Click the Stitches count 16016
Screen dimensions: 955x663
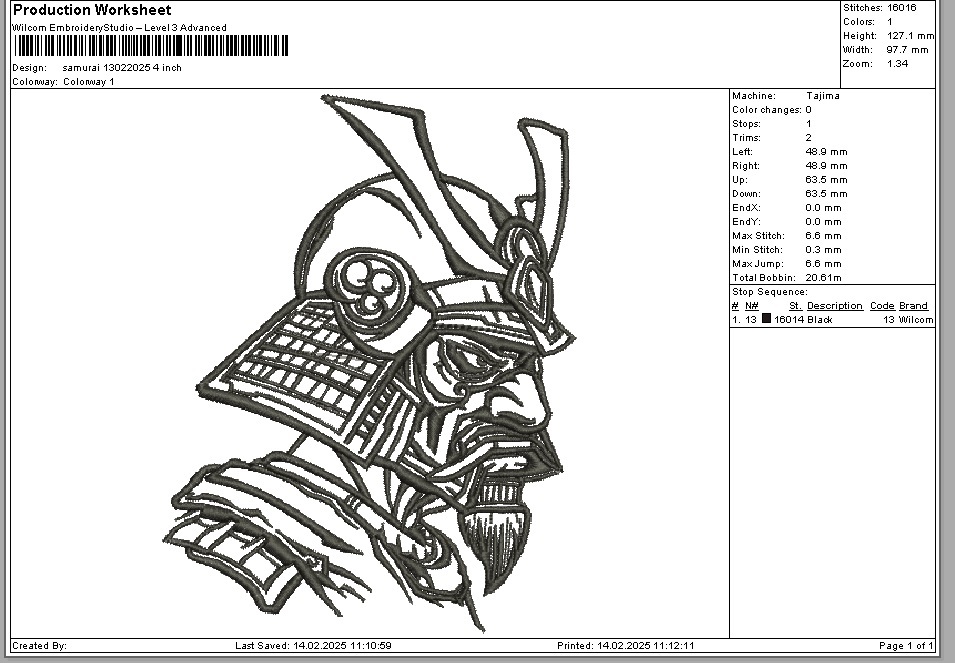pos(901,8)
